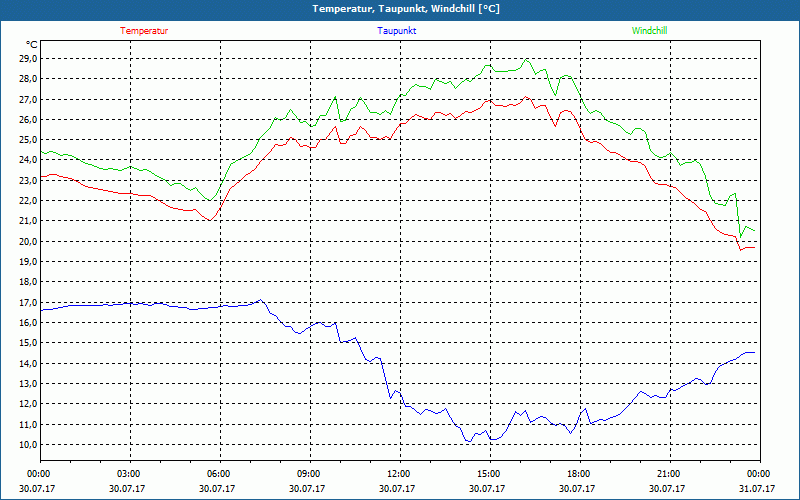Click the 06:00 time axis label
Viewport: 800px width, 500px height.
click(217, 473)
